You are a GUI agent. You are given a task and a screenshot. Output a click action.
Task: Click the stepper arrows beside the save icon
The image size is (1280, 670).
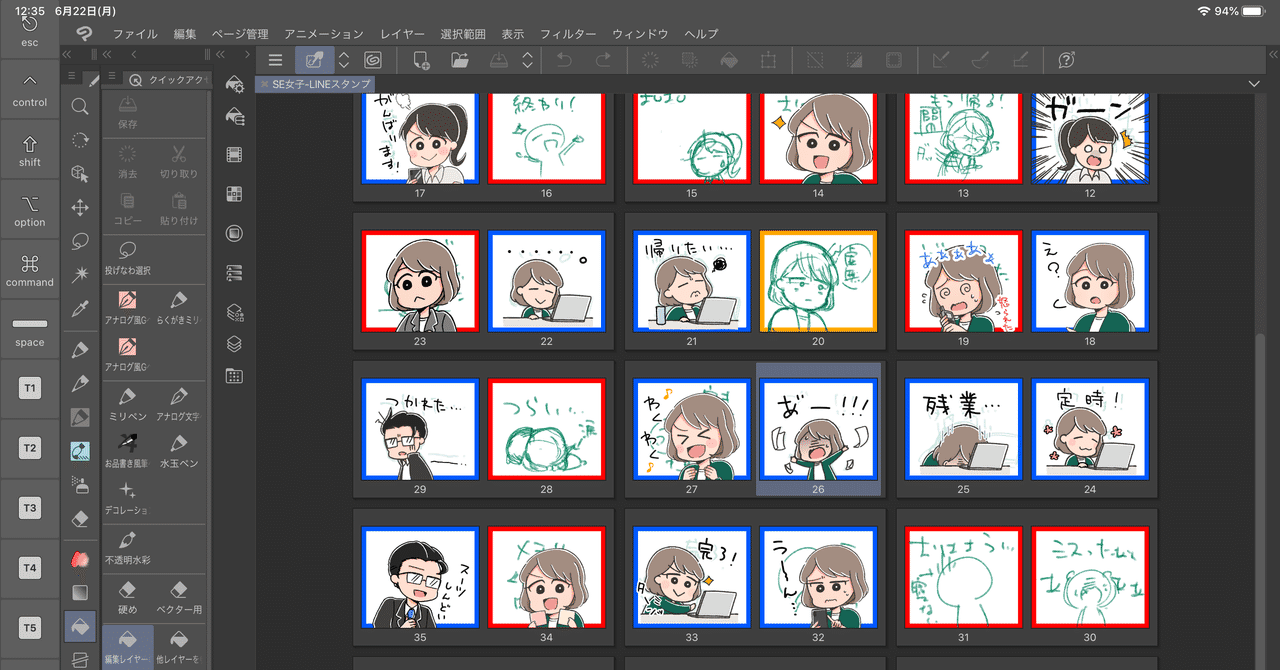click(x=528, y=60)
